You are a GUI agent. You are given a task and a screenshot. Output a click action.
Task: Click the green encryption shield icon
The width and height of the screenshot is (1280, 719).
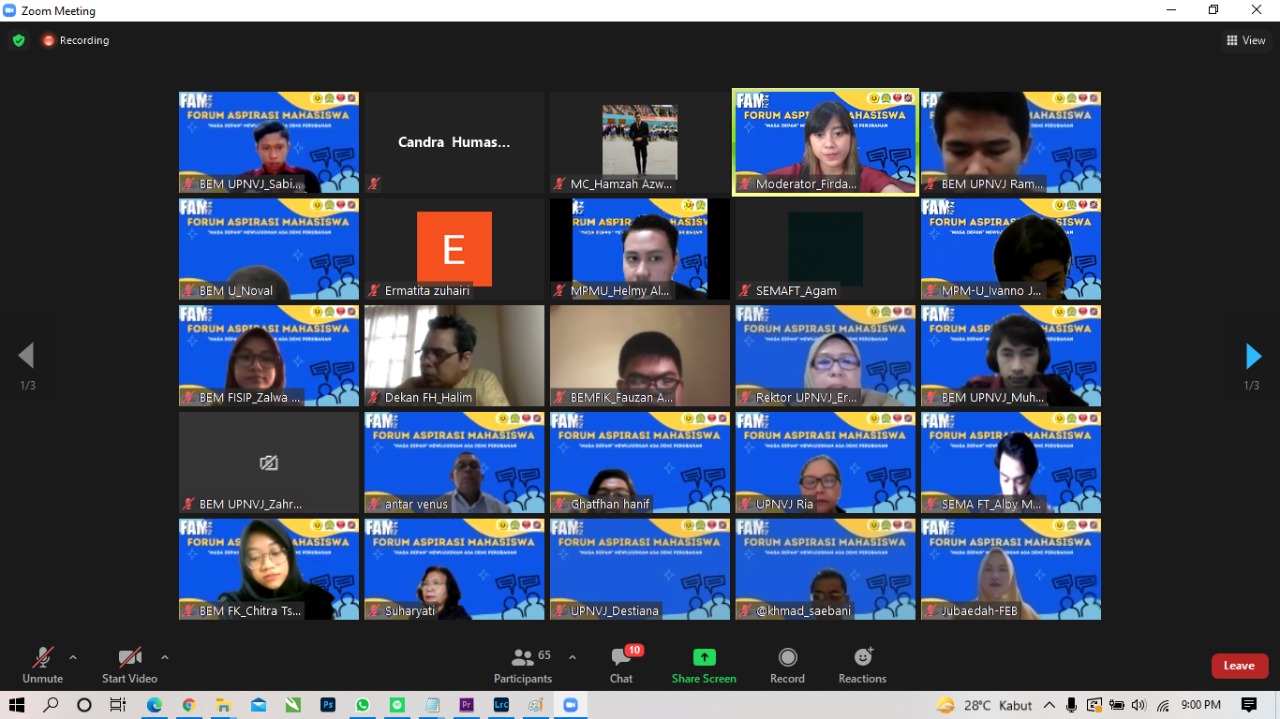coord(18,41)
